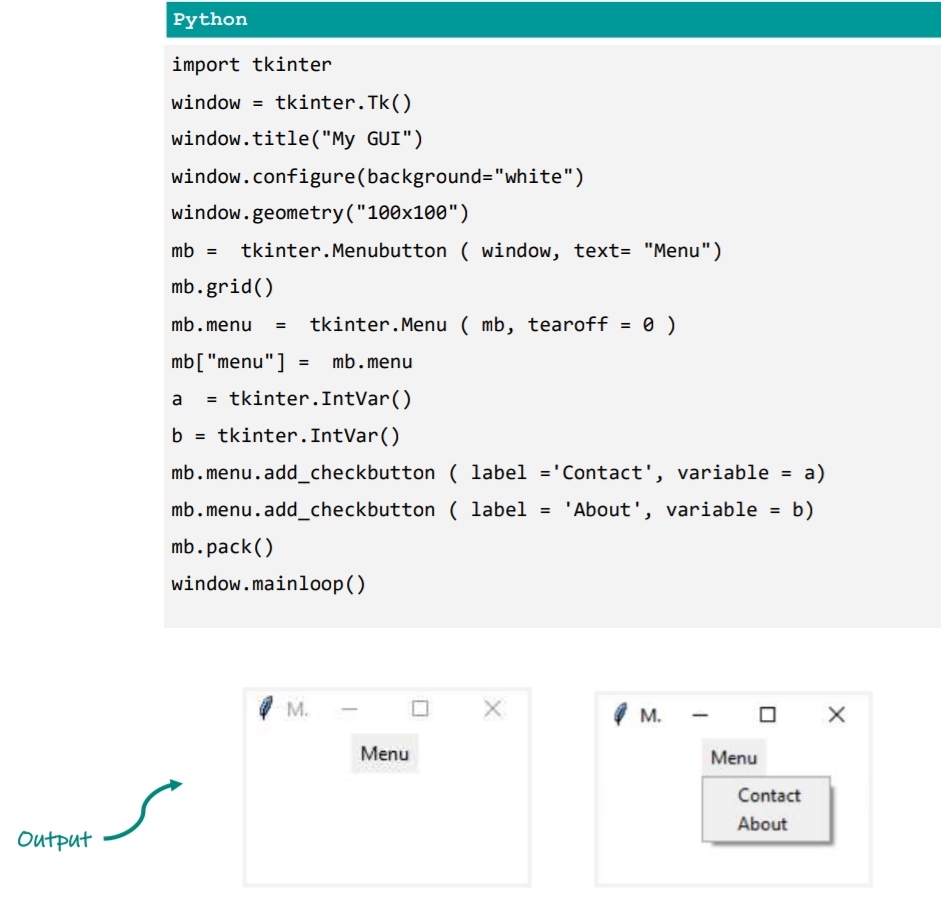Viewport: 941px width, 903px height.
Task: Click the window.mainloop() code line
Action: [268, 583]
